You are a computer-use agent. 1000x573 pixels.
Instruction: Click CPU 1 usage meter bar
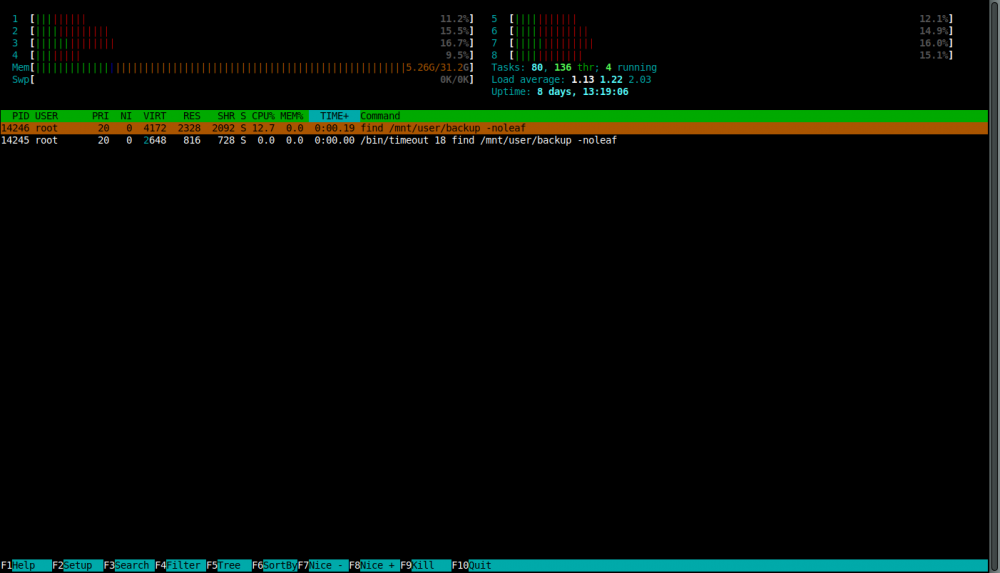point(252,19)
